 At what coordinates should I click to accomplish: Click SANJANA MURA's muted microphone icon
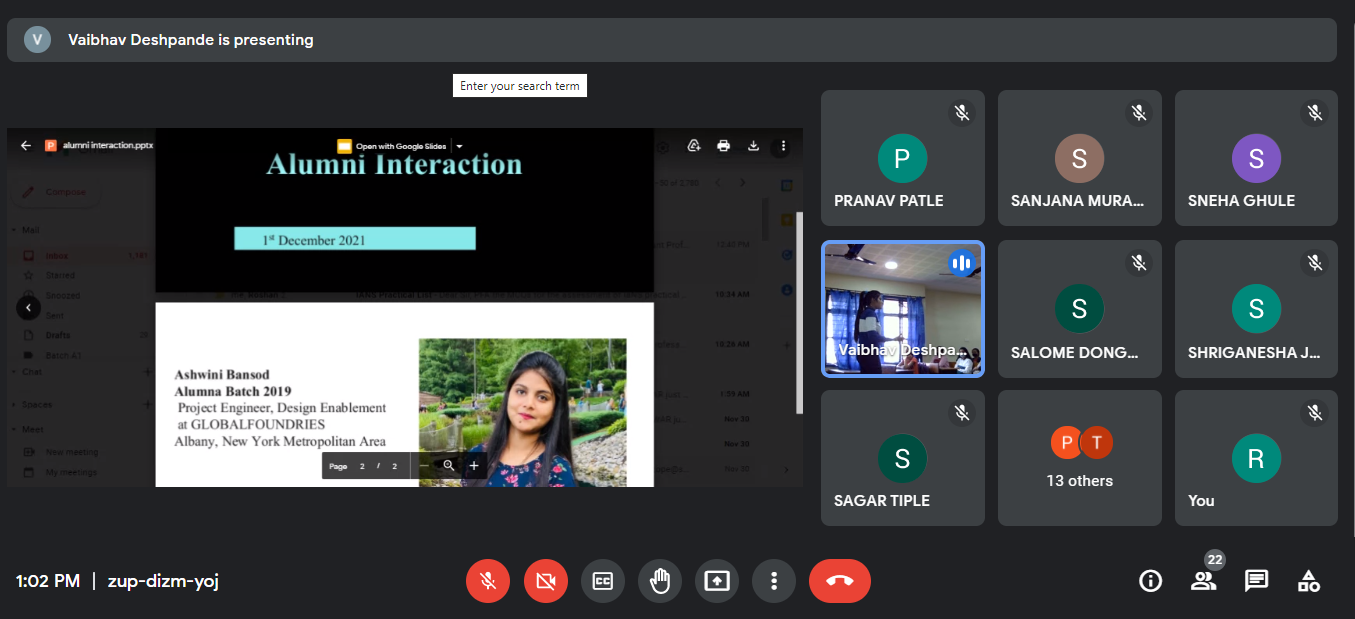[1138, 113]
